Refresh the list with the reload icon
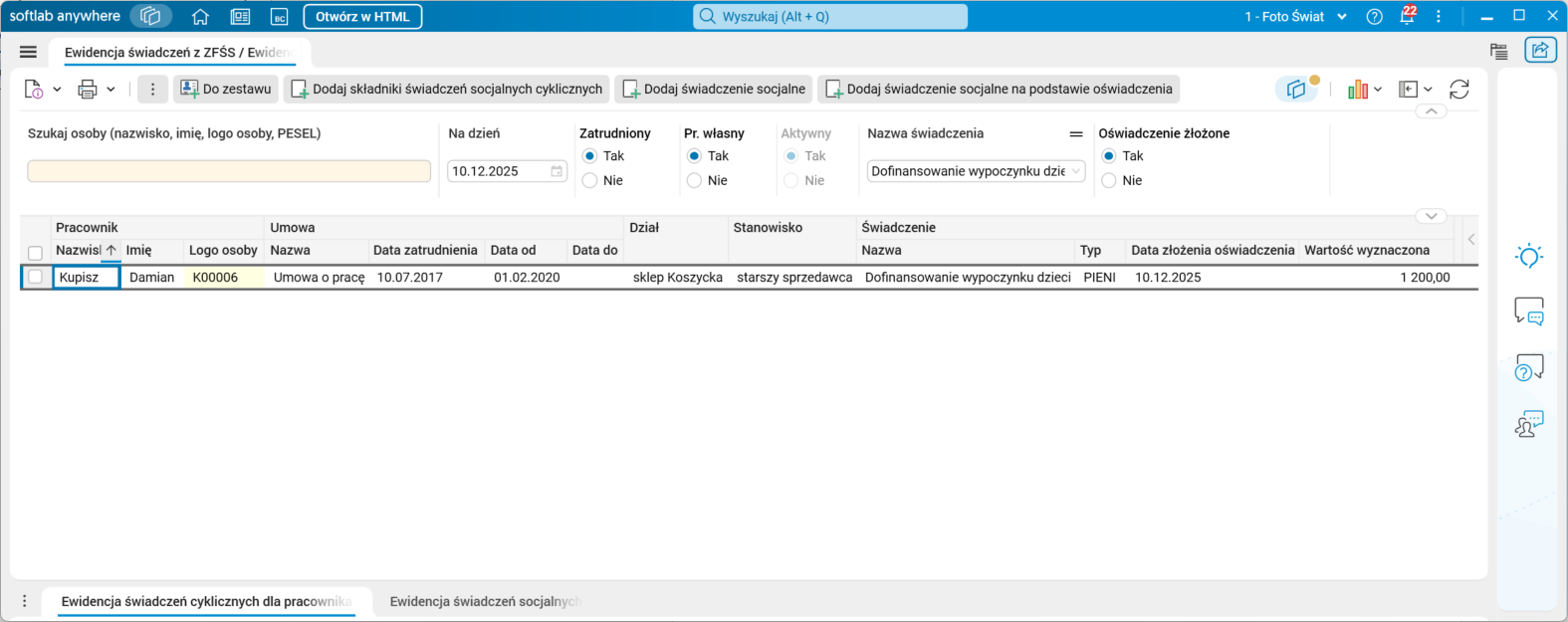The height and width of the screenshot is (622, 1568). (1459, 90)
